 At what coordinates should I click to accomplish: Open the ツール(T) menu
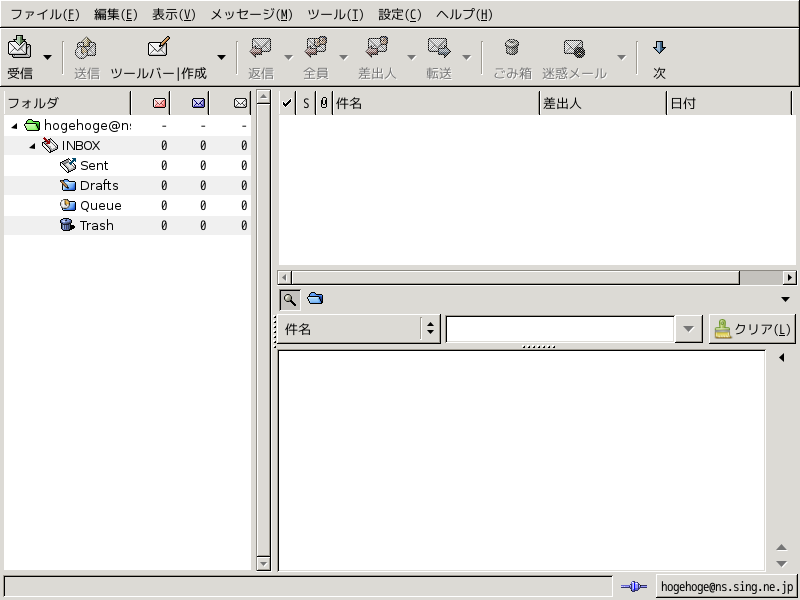(334, 14)
